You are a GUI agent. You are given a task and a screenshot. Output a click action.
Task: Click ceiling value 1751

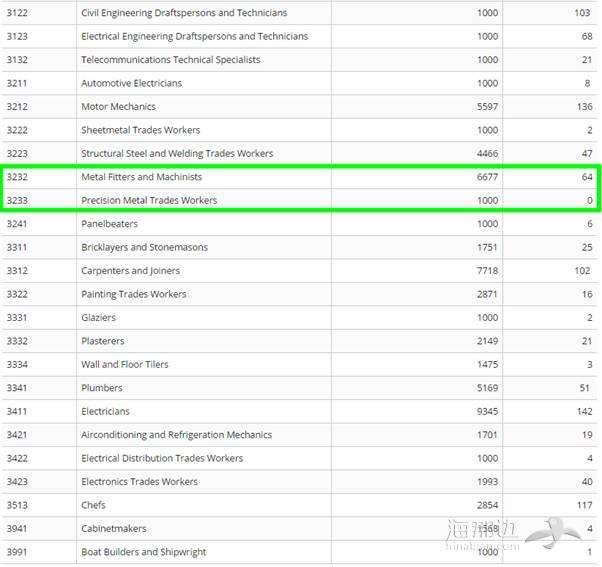click(487, 247)
